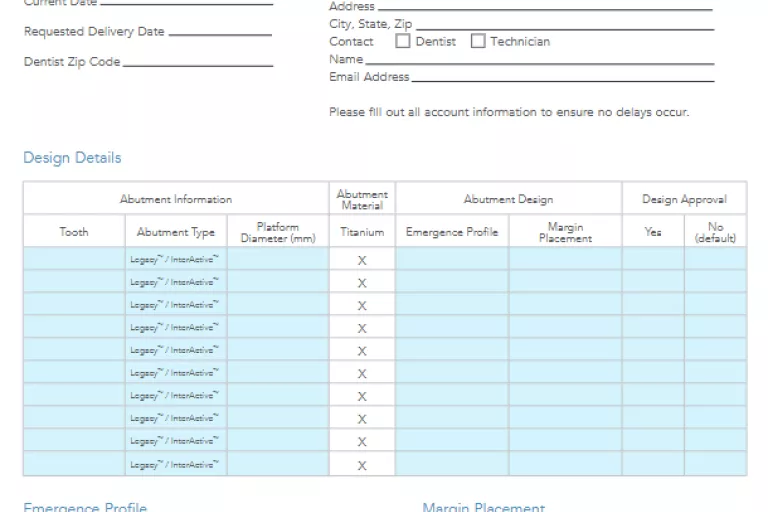This screenshot has width=768, height=512.
Task: Click the Titanium column header
Action: click(362, 231)
